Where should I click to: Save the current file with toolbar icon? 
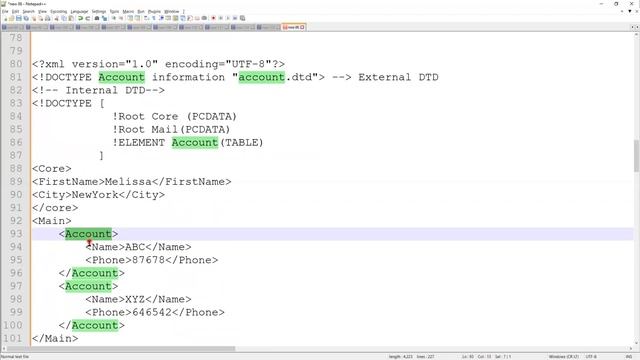tap(19, 18)
